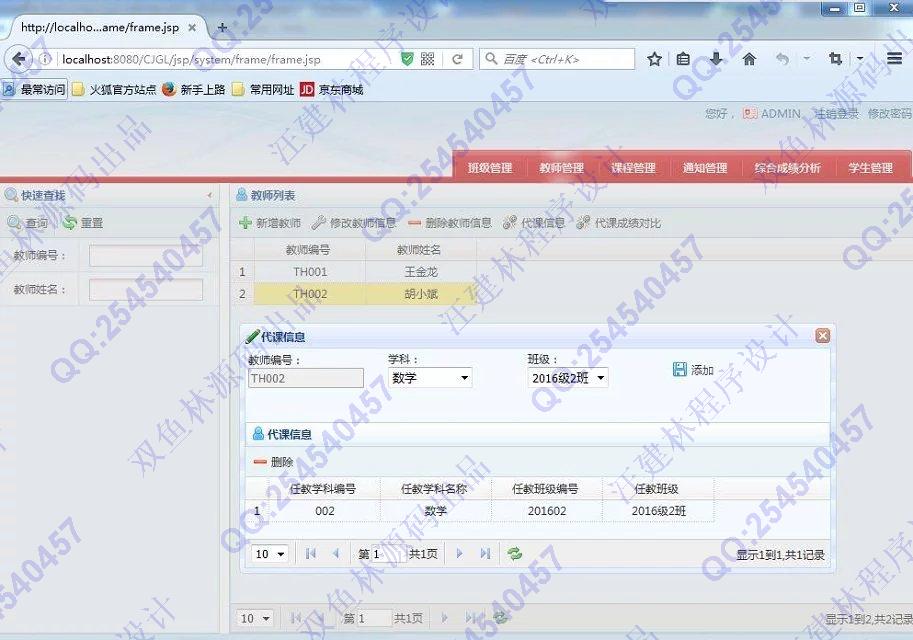Go to first page in dialog pager

pos(310,553)
